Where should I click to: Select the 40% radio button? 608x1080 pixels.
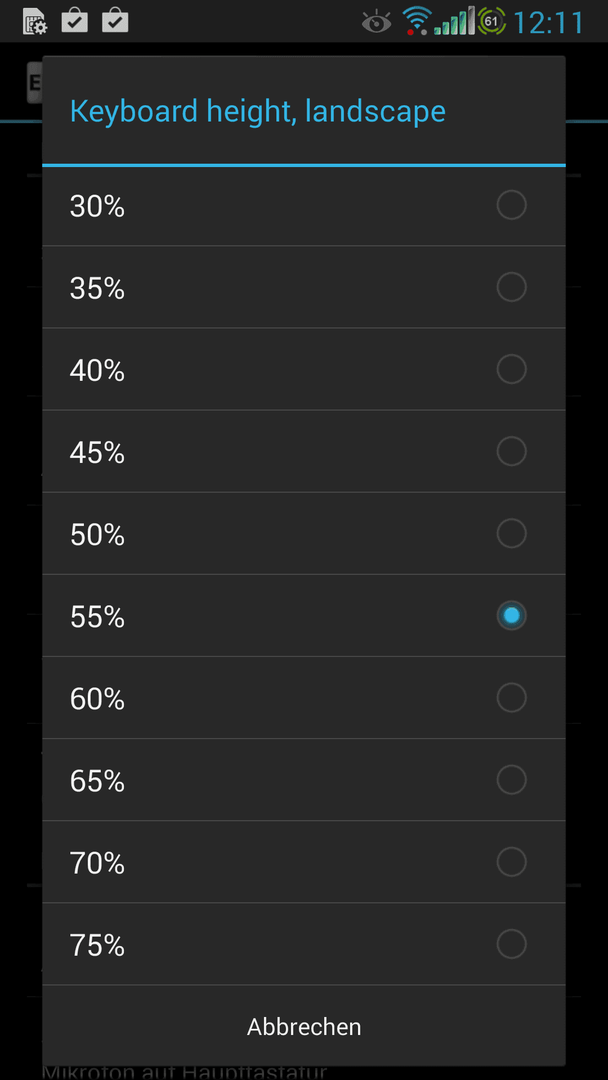(511, 369)
